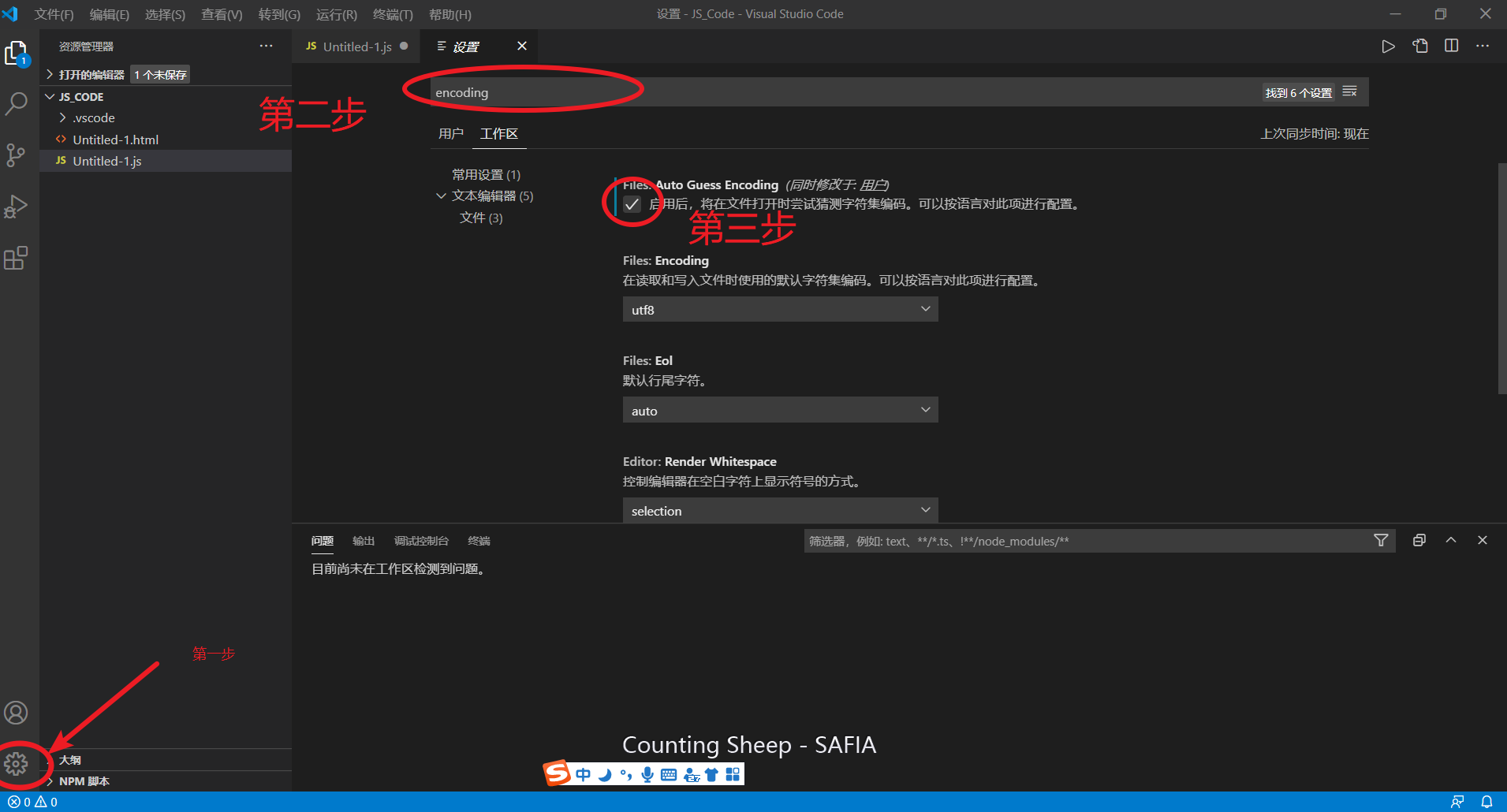The image size is (1507, 812).
Task: Click the 找到 6 个设置 result indicator
Action: [1298, 91]
